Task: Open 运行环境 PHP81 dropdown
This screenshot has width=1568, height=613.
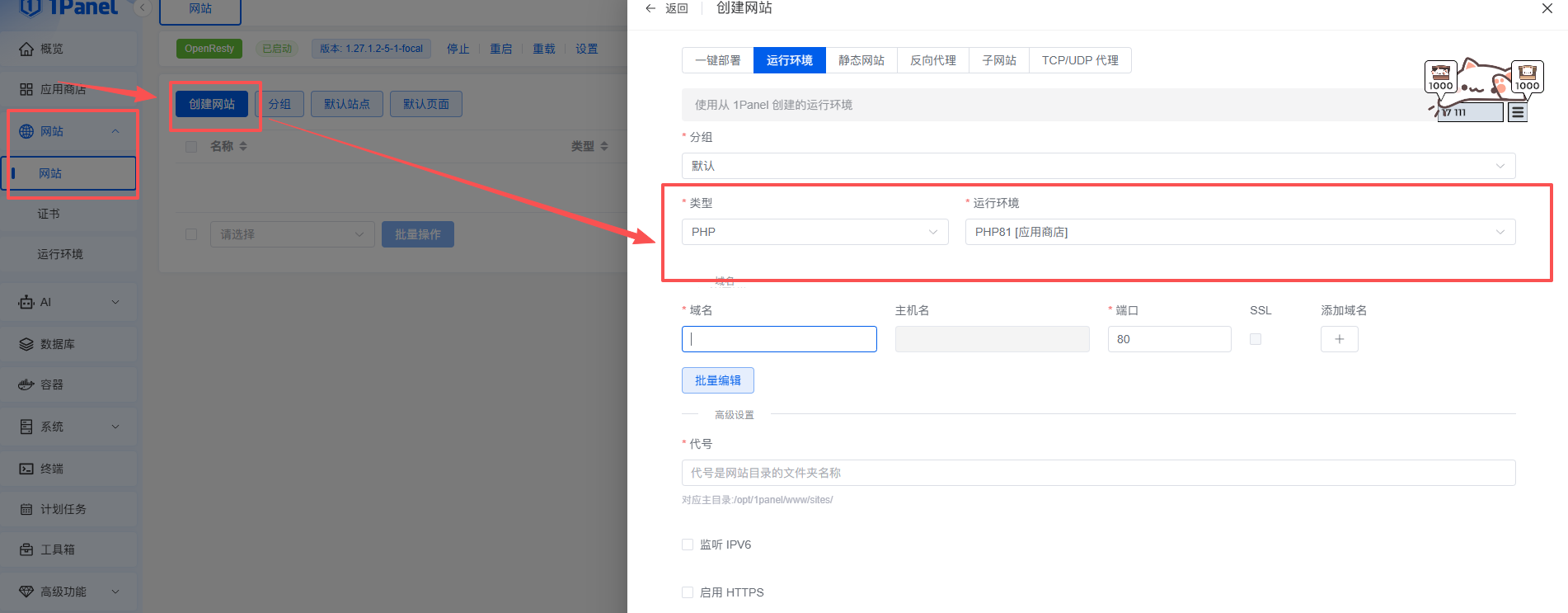Action: pyautogui.click(x=1239, y=232)
